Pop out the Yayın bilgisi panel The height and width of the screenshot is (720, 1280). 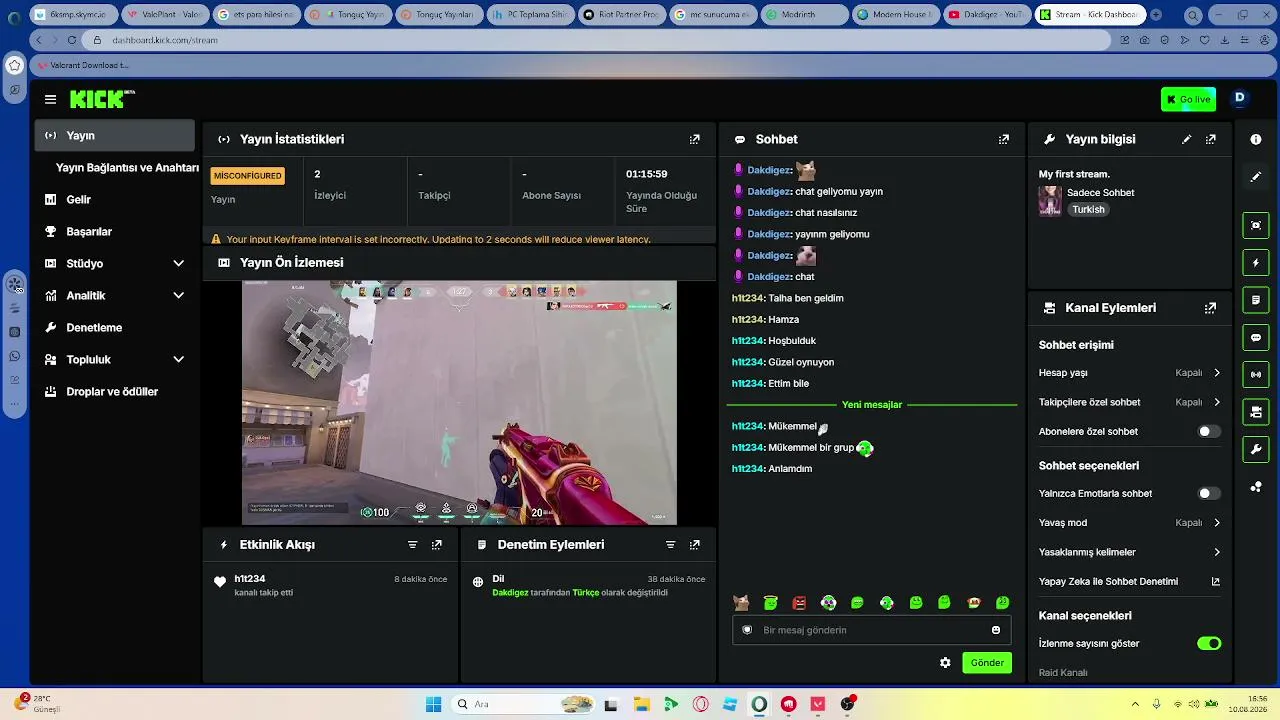click(x=1210, y=139)
